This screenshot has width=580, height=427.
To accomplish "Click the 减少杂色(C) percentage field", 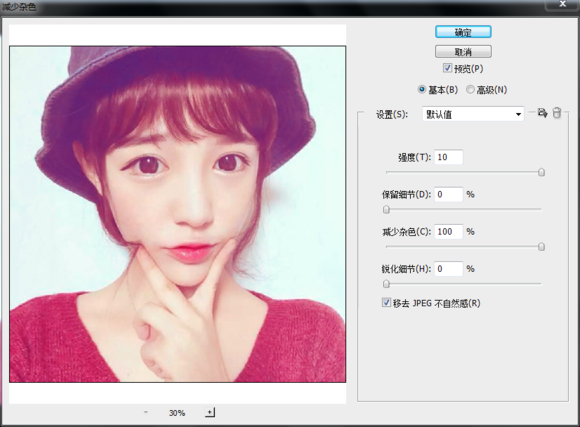I will coord(448,232).
